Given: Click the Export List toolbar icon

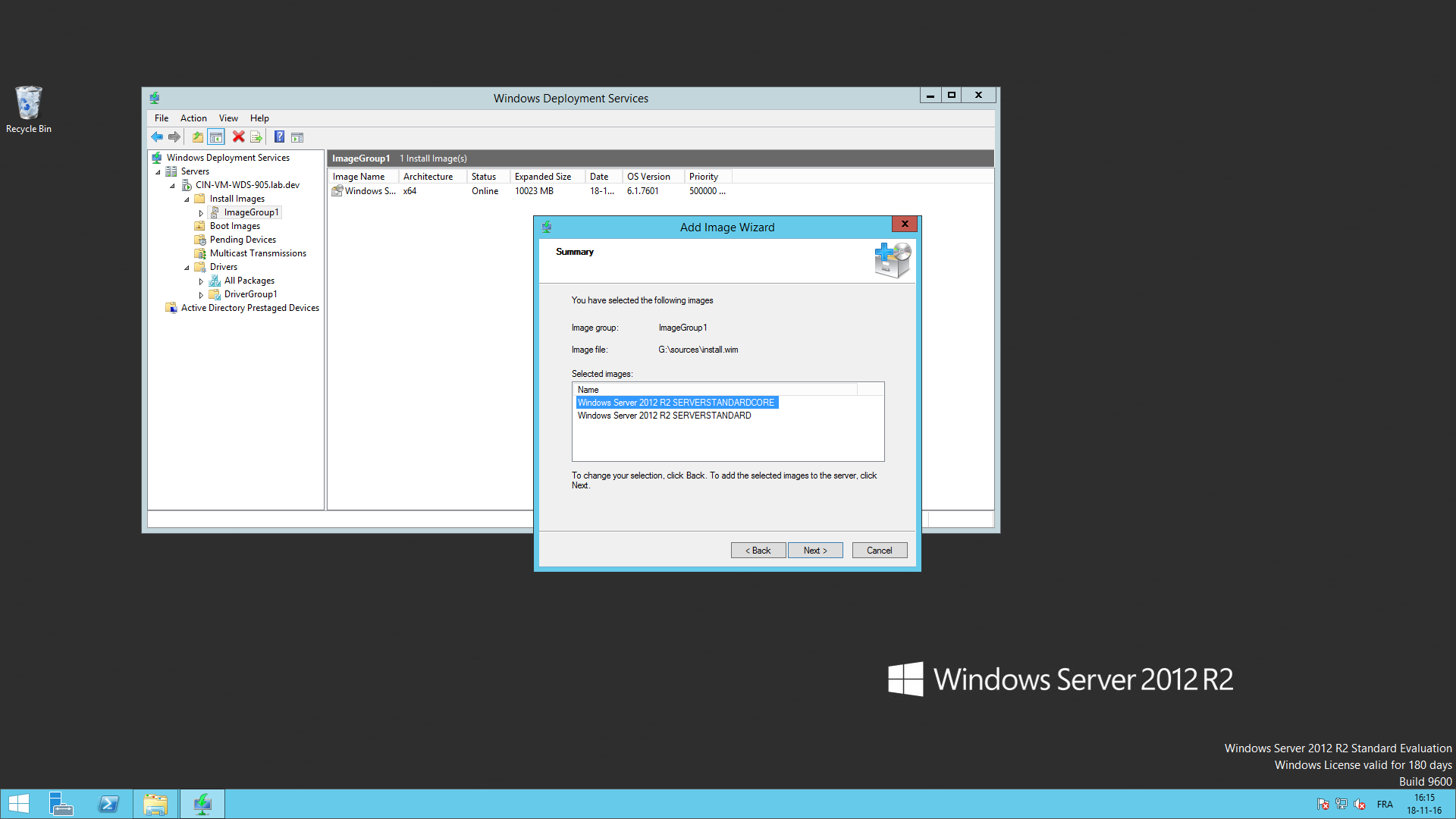Looking at the screenshot, I should tap(256, 137).
